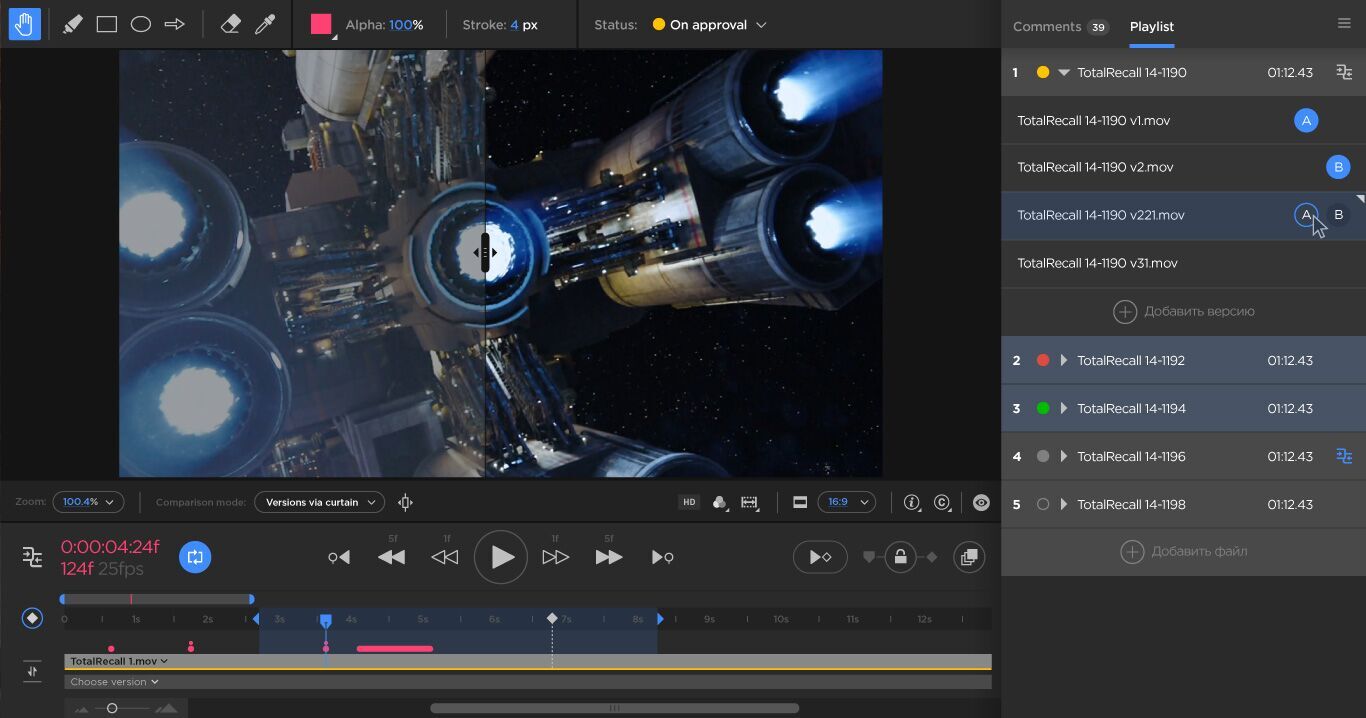Open the zoom 100.4% dropdown
The height and width of the screenshot is (718, 1366).
click(89, 502)
